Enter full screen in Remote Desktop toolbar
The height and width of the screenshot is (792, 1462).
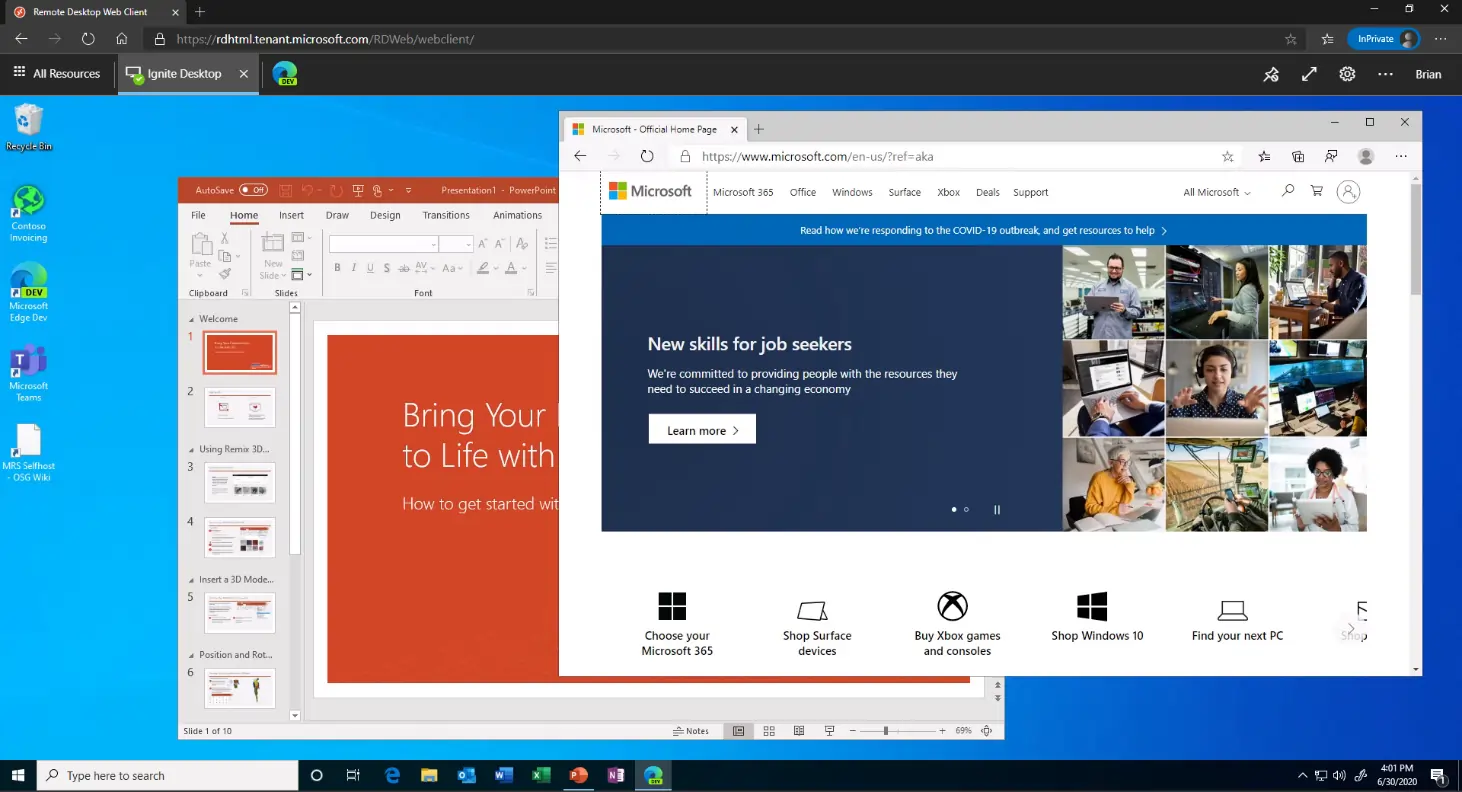tap(1309, 74)
